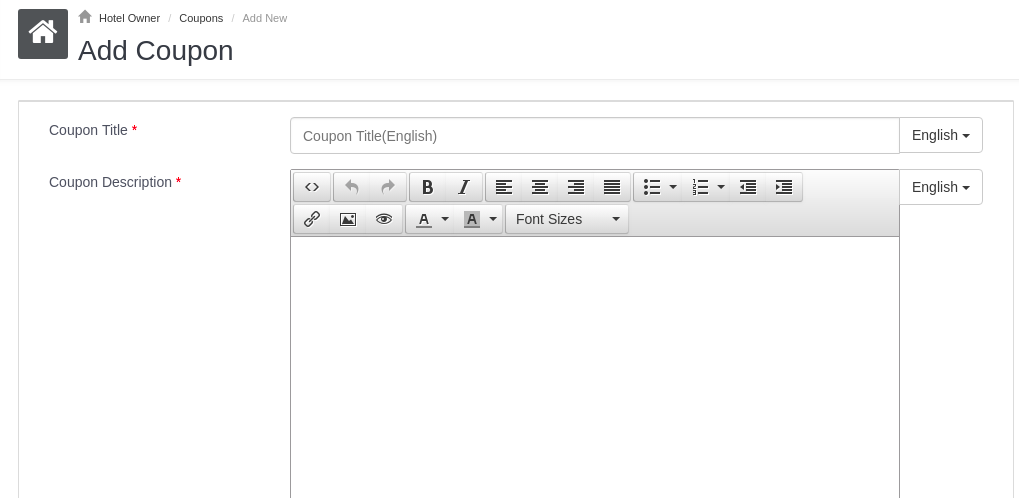Click the Add New breadcrumb text
The width and height of the screenshot is (1019, 498).
click(x=264, y=18)
